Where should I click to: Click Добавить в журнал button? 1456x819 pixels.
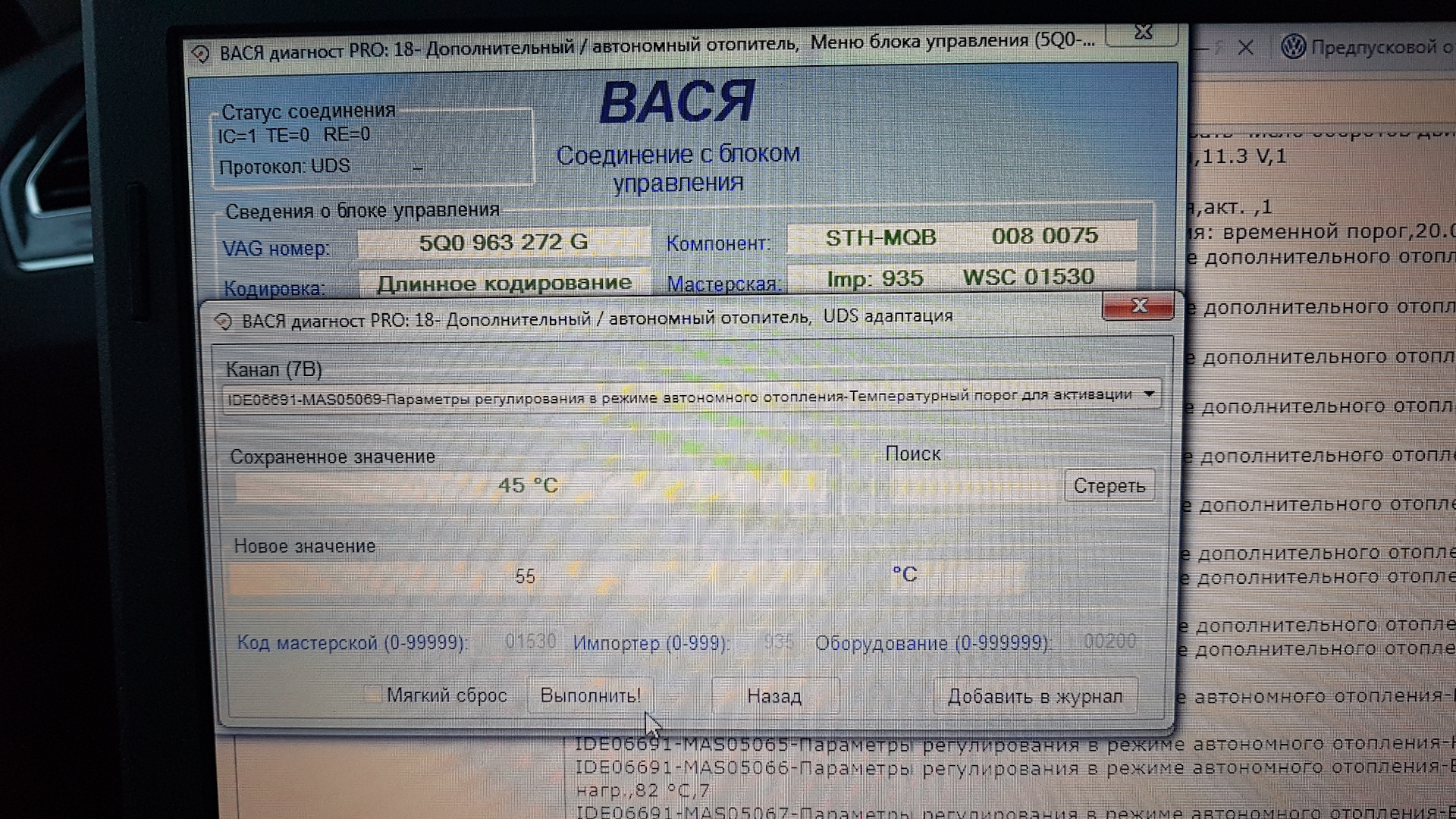point(1035,696)
